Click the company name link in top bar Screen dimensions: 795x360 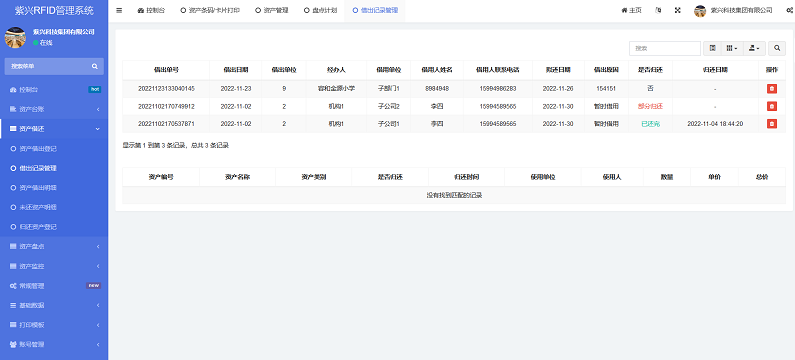coord(741,10)
